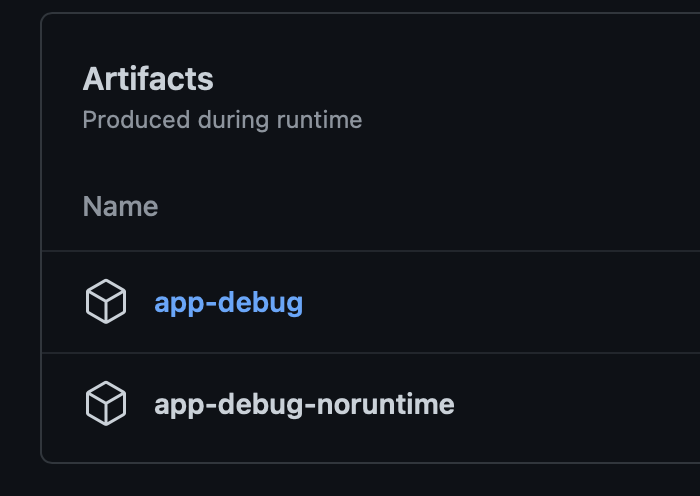Download the app-debug artifact
This screenshot has height=496, width=700.
pyautogui.click(x=228, y=302)
